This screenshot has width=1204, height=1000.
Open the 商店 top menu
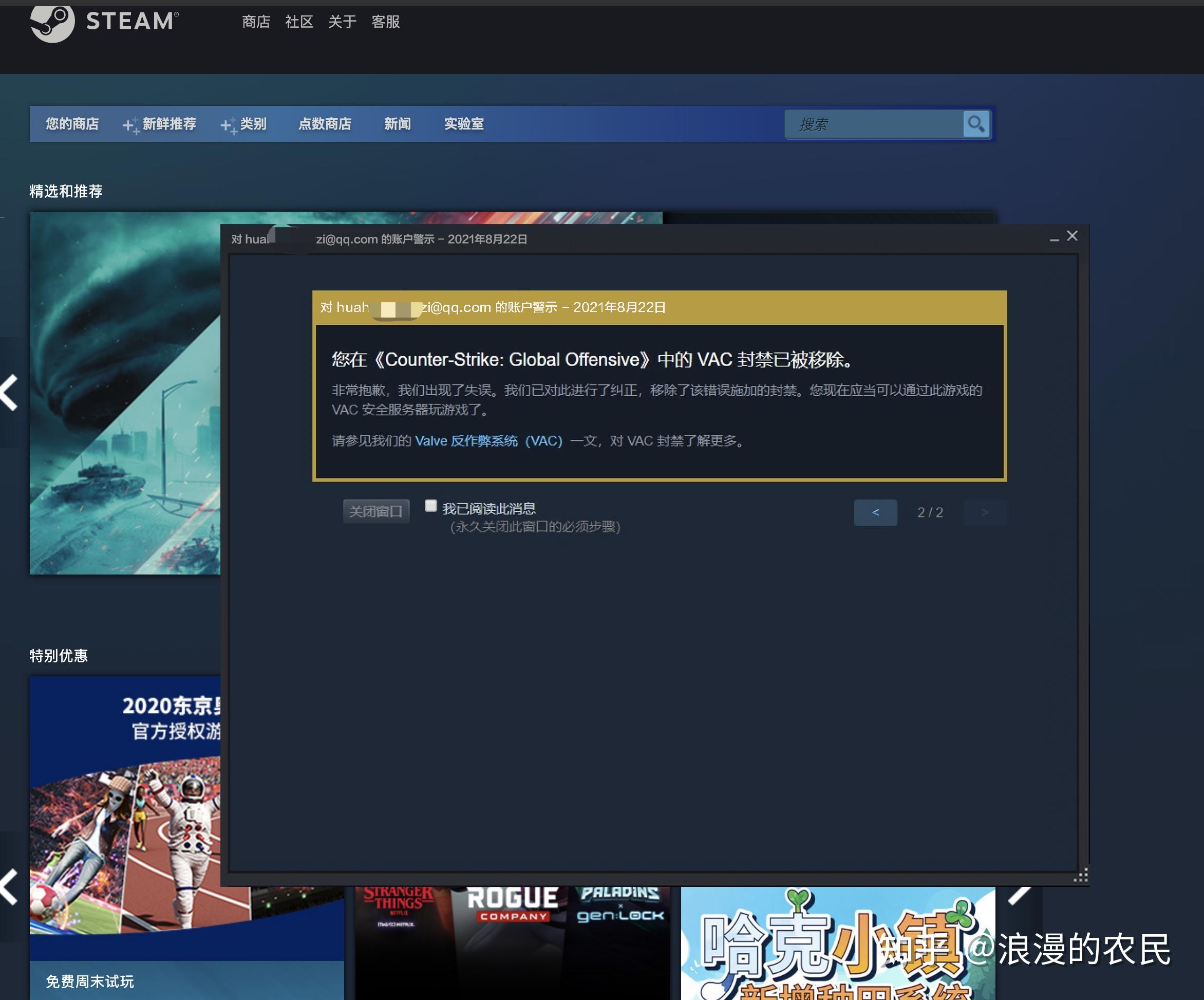click(256, 22)
